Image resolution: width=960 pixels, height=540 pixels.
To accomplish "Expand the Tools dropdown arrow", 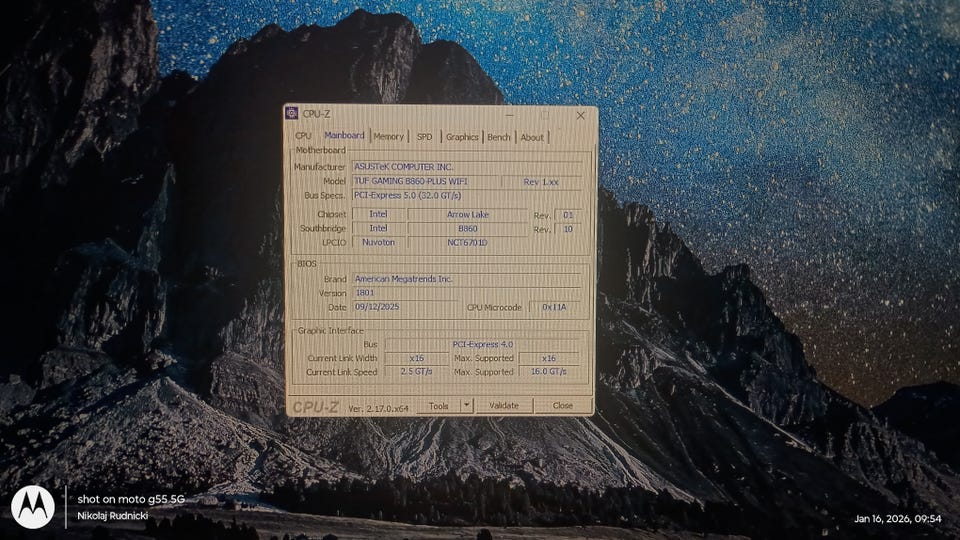I will click(467, 405).
